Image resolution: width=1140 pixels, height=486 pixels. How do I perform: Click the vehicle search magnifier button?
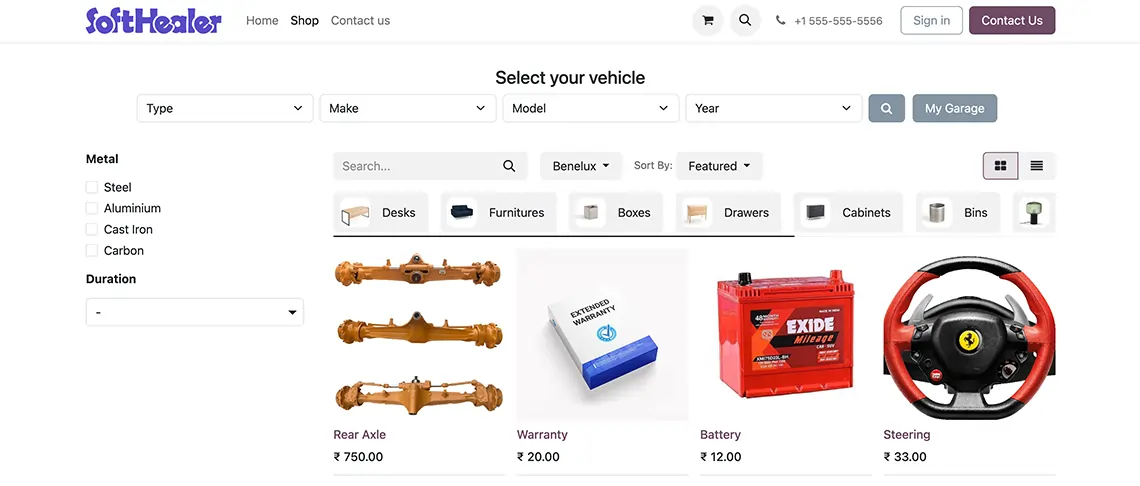[886, 108]
